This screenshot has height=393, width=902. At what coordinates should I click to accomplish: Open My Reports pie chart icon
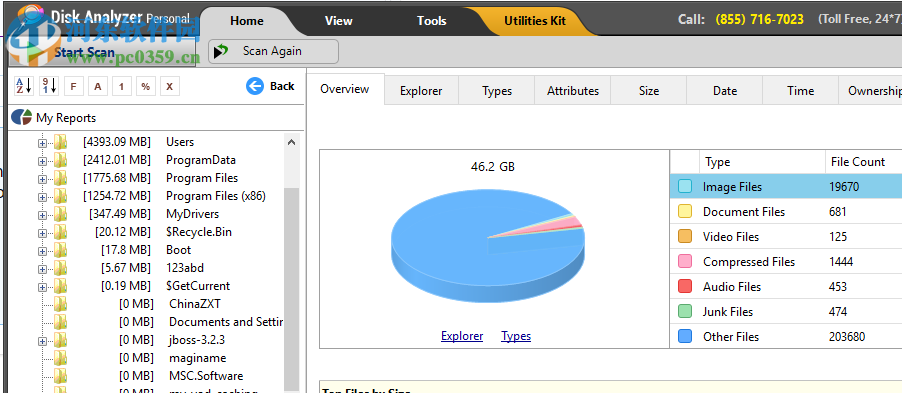(21, 117)
